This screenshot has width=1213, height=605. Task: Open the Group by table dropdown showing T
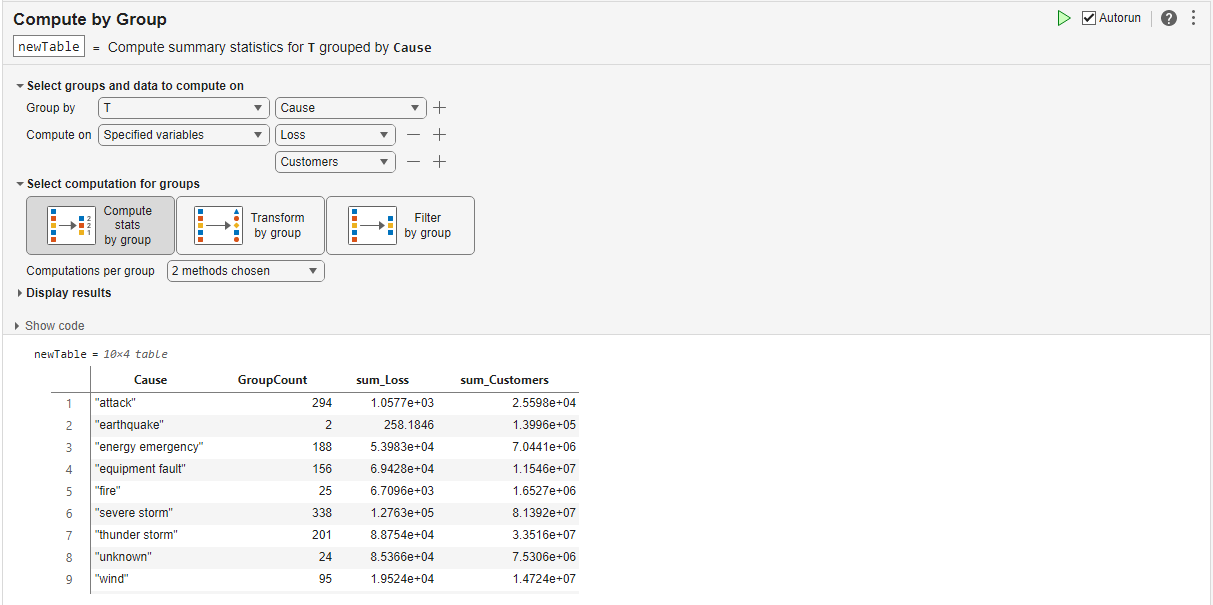click(x=183, y=107)
